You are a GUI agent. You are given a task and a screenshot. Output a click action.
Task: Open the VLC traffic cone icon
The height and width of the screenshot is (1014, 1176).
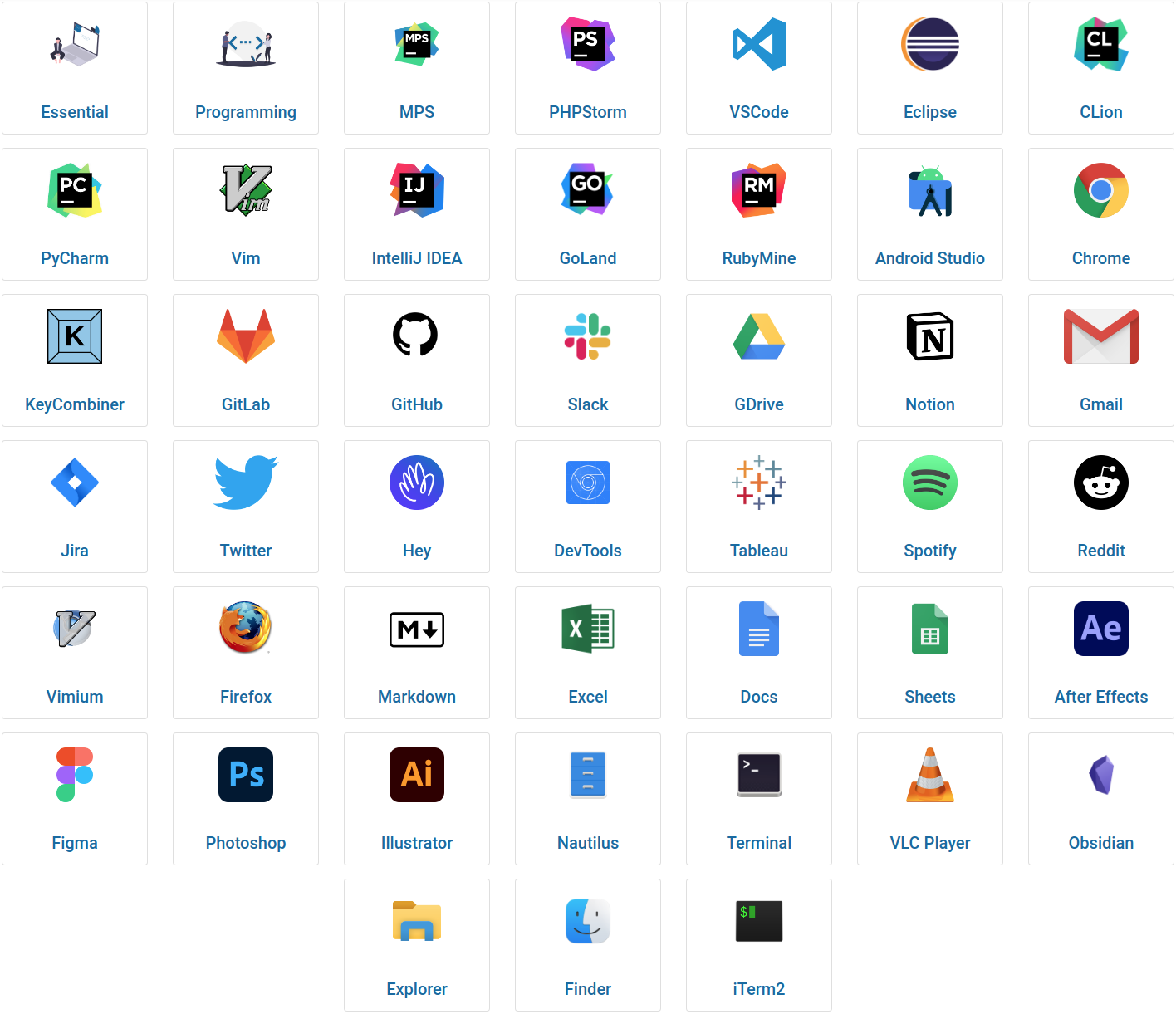(x=930, y=775)
